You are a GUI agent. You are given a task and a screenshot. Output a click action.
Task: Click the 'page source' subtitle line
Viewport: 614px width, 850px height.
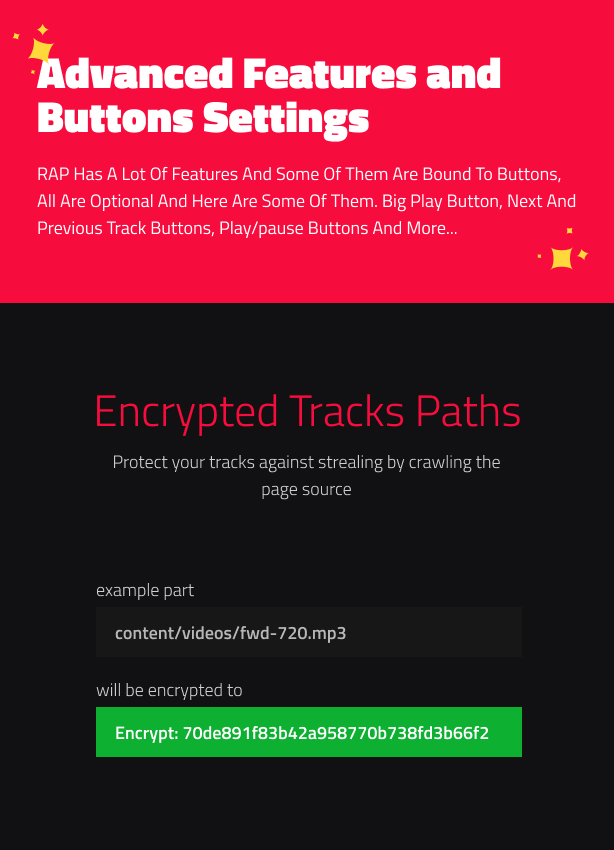(306, 490)
